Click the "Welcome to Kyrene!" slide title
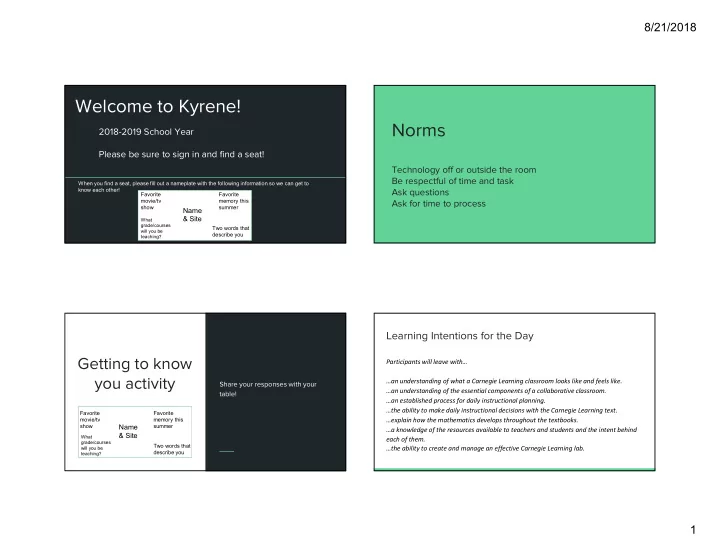This screenshot has width=720, height=557. 160,108
